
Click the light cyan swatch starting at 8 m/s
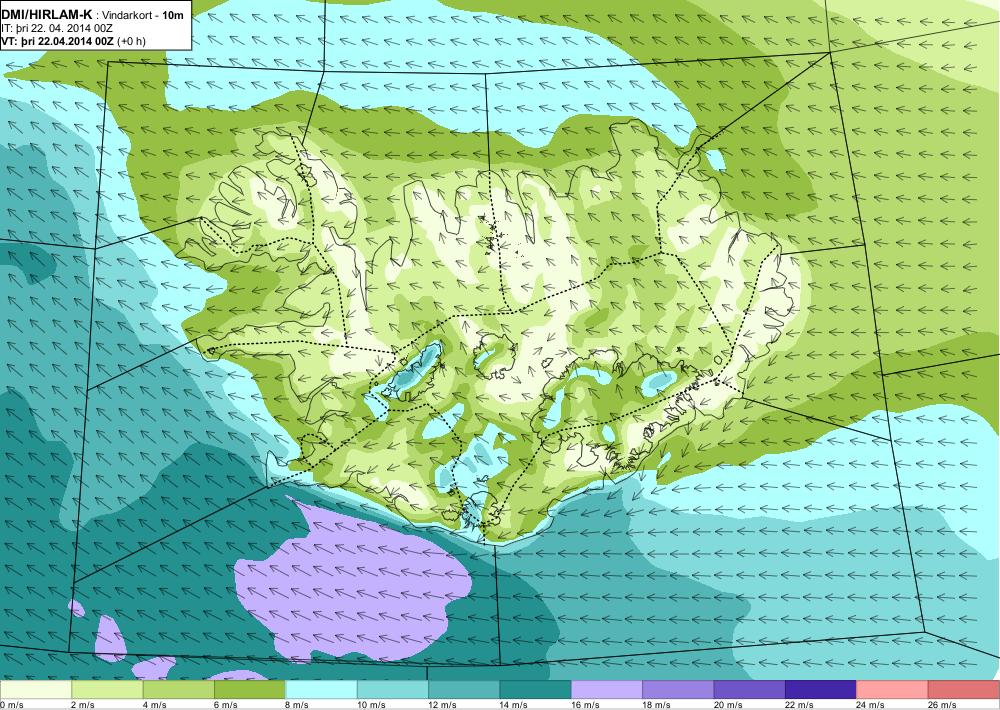pyautogui.click(x=321, y=690)
